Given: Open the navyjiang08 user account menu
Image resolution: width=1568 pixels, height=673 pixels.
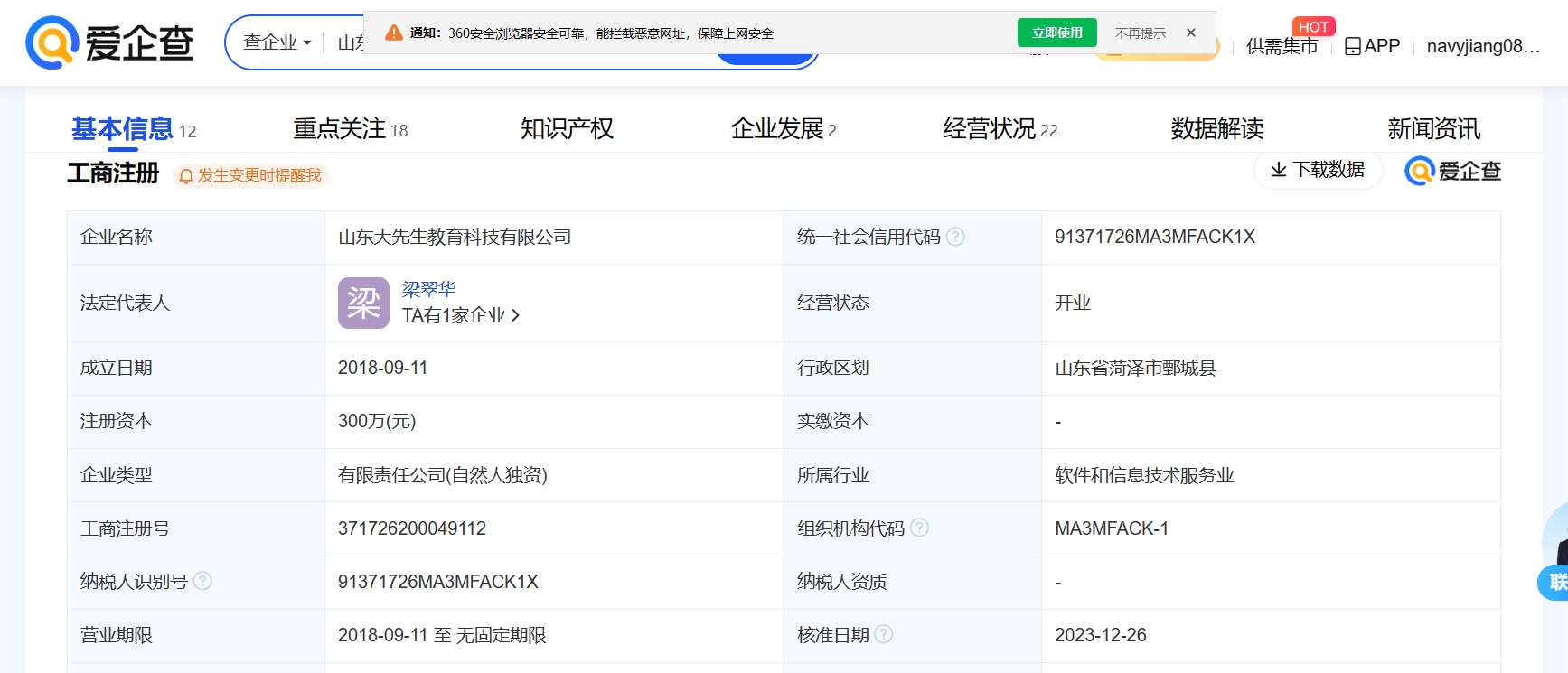Looking at the screenshot, I should (1482, 46).
